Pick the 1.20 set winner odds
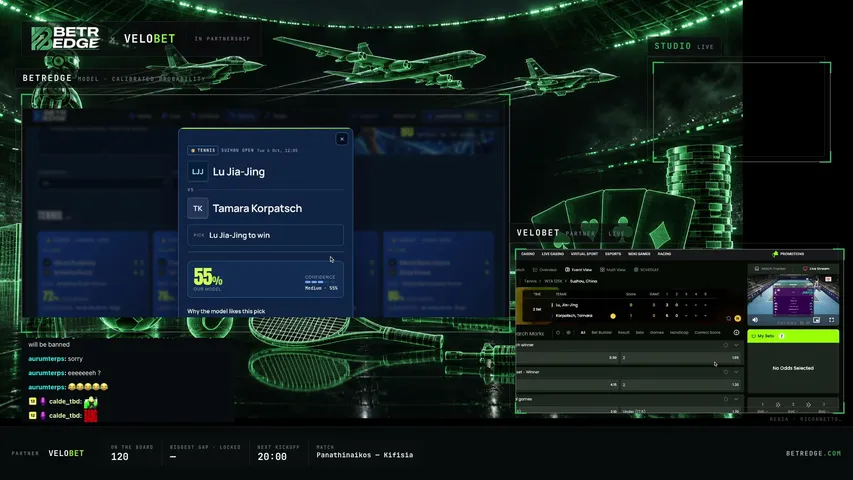The image size is (853, 480). coord(681,385)
